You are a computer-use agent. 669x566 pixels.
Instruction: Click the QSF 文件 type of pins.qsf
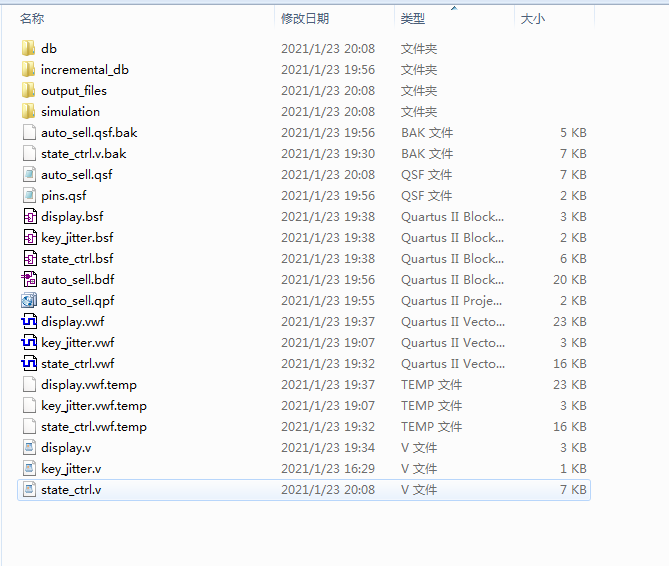(426, 196)
